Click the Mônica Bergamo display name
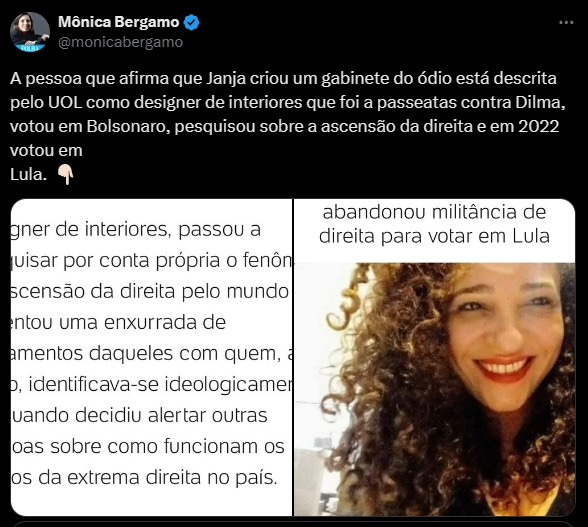The width and height of the screenshot is (588, 527). click(118, 22)
